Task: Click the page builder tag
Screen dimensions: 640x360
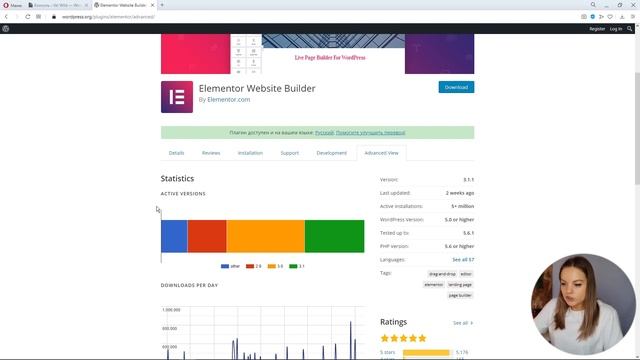Action: tap(460, 295)
